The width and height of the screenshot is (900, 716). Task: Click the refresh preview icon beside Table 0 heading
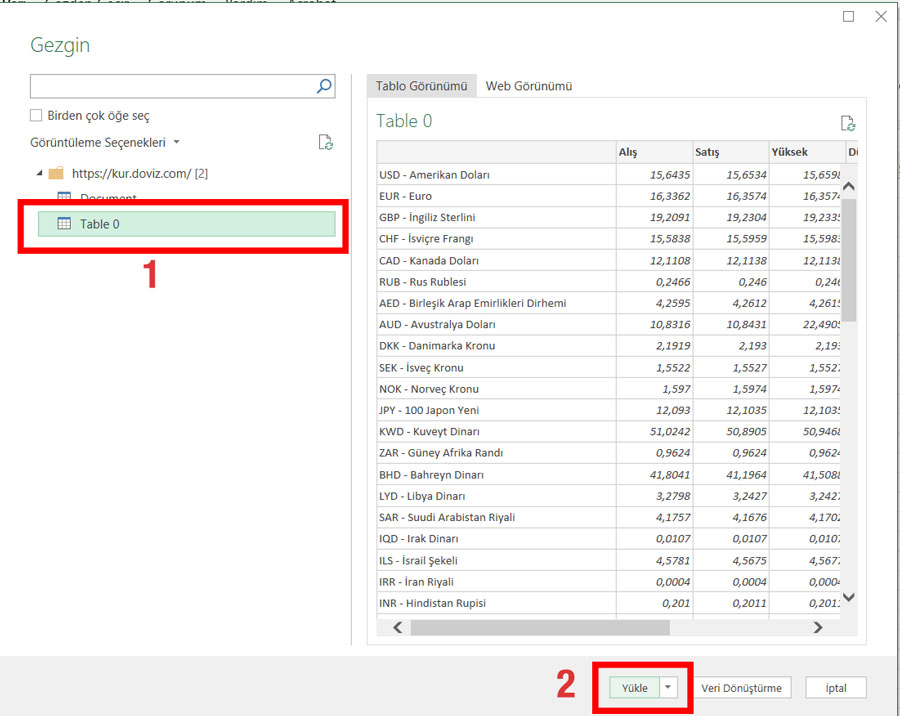pos(848,123)
